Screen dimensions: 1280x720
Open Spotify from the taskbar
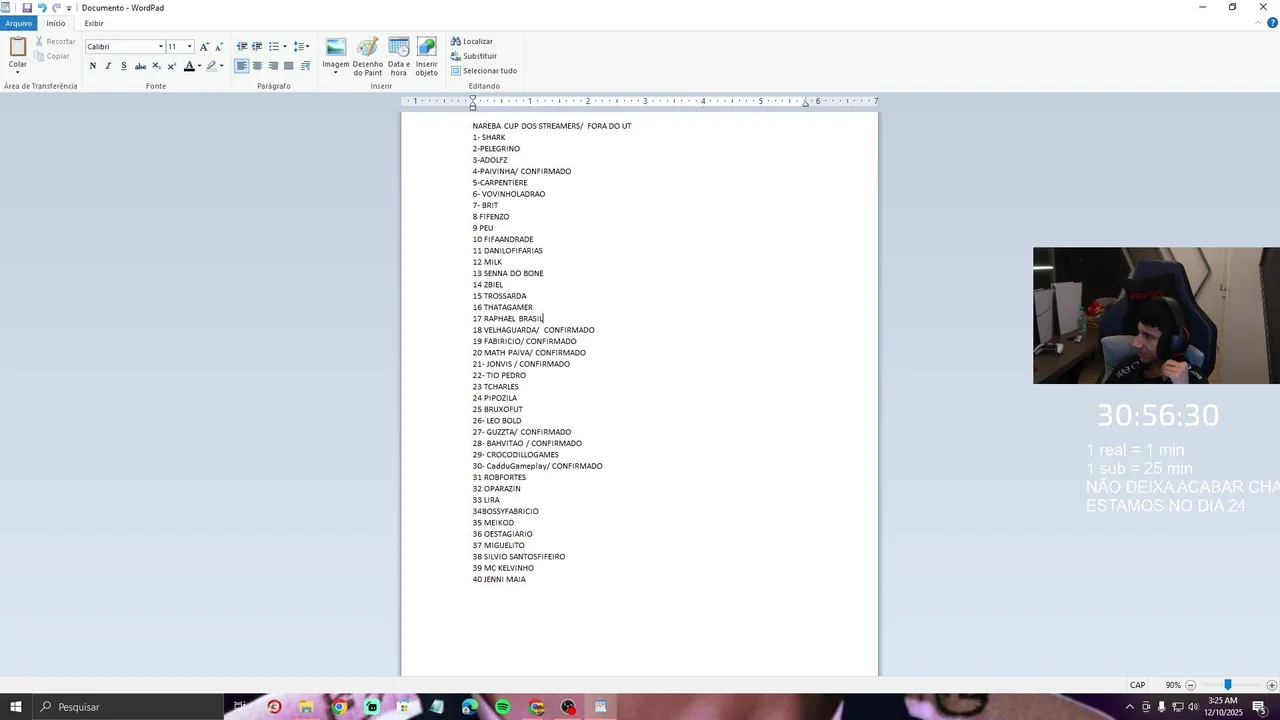coord(503,707)
